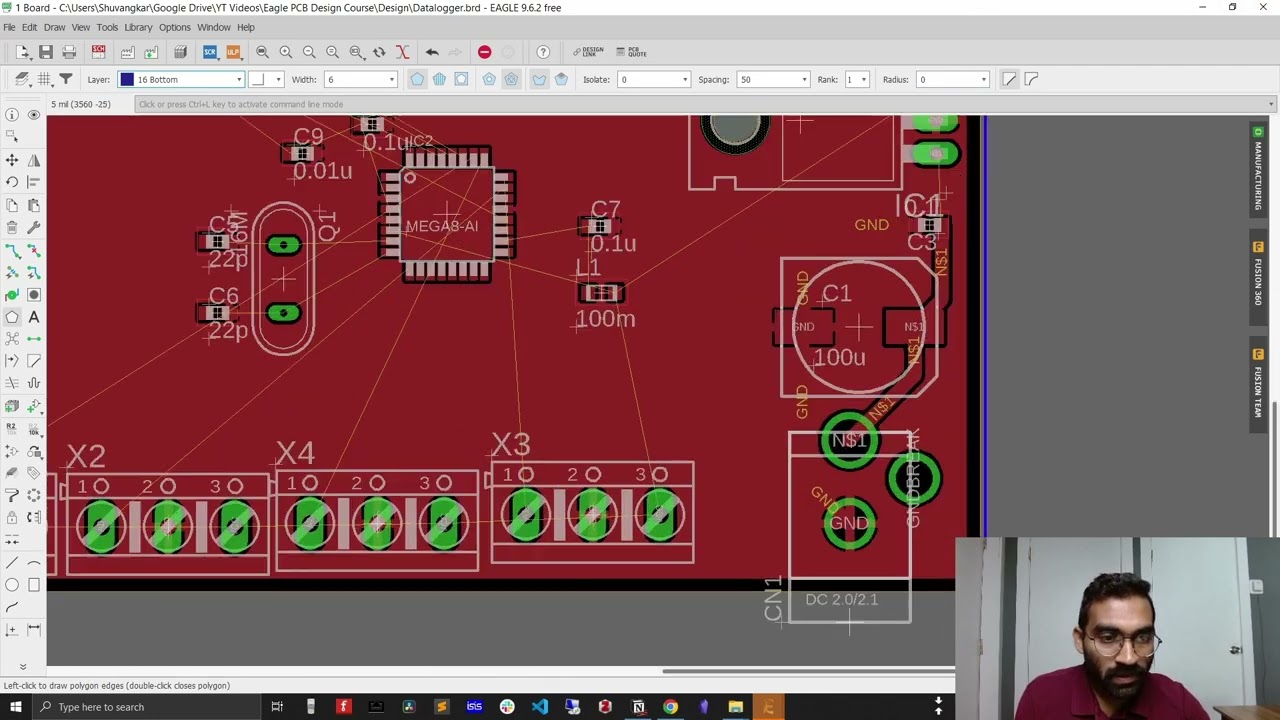
Task: Open the Edit menu
Action: (x=29, y=27)
